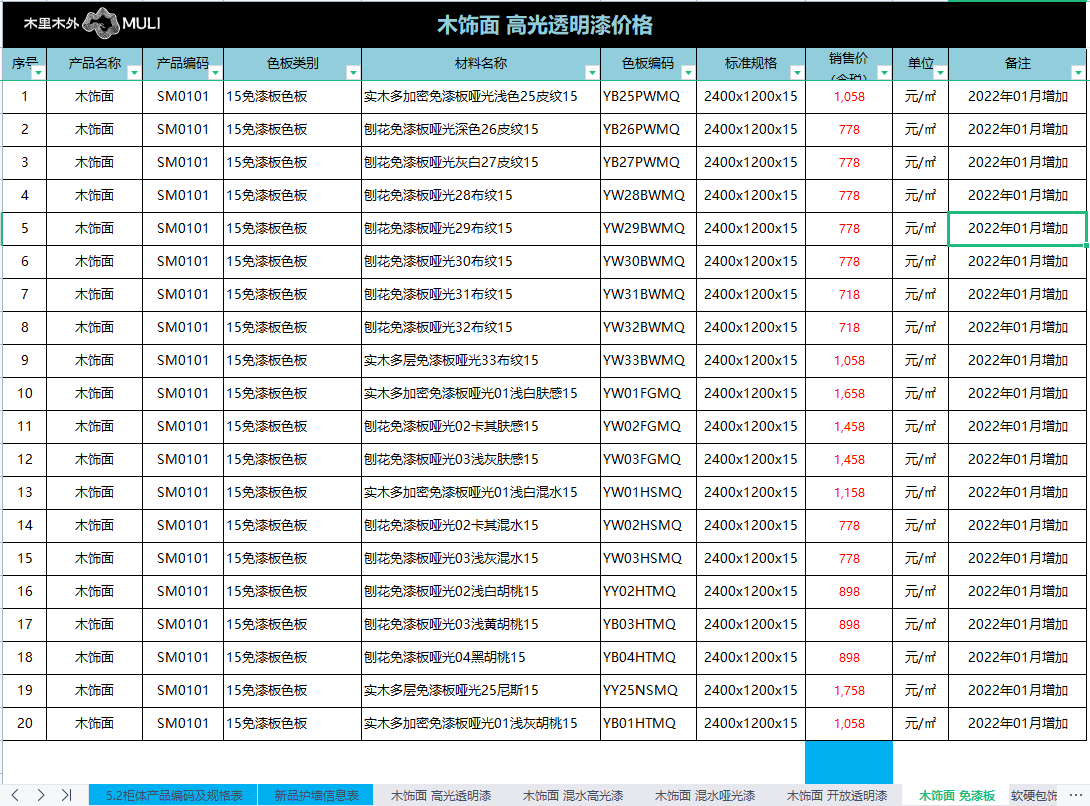Screen dimensions: 1090x806
Task: Open the 色板编码 filter dropdown
Action: click(x=688, y=72)
